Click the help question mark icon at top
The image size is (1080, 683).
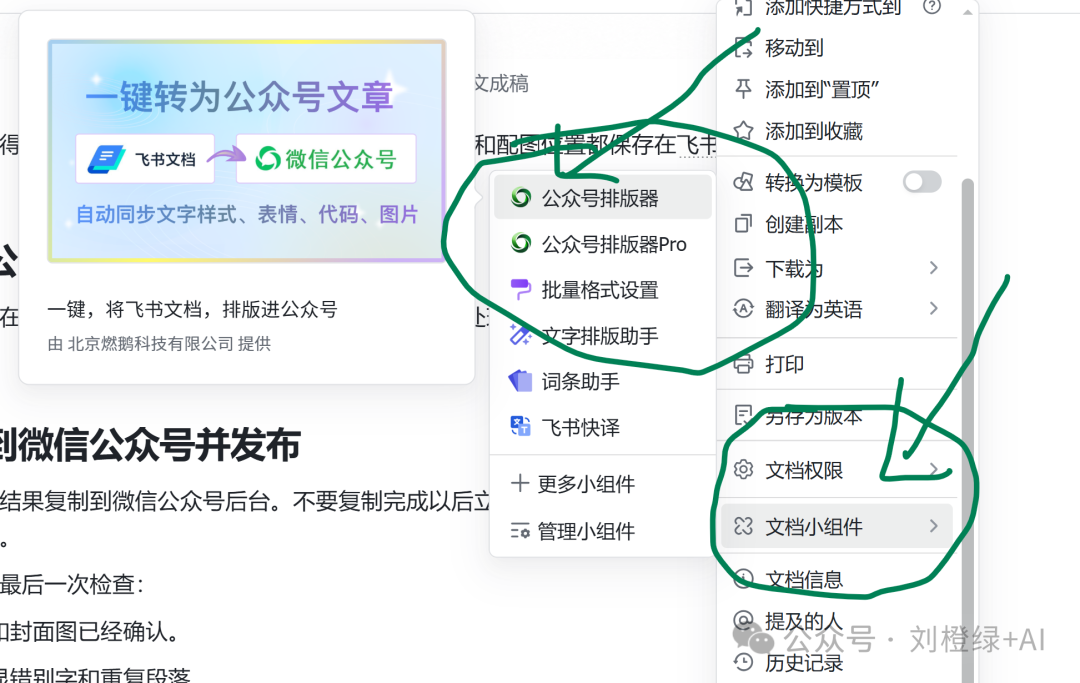click(932, 7)
